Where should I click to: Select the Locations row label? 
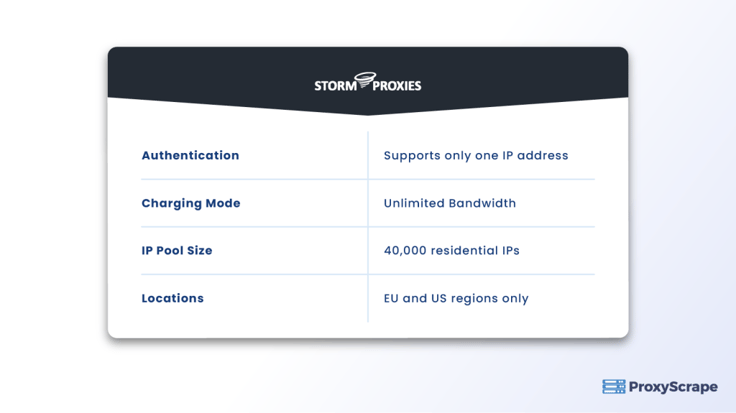172,298
